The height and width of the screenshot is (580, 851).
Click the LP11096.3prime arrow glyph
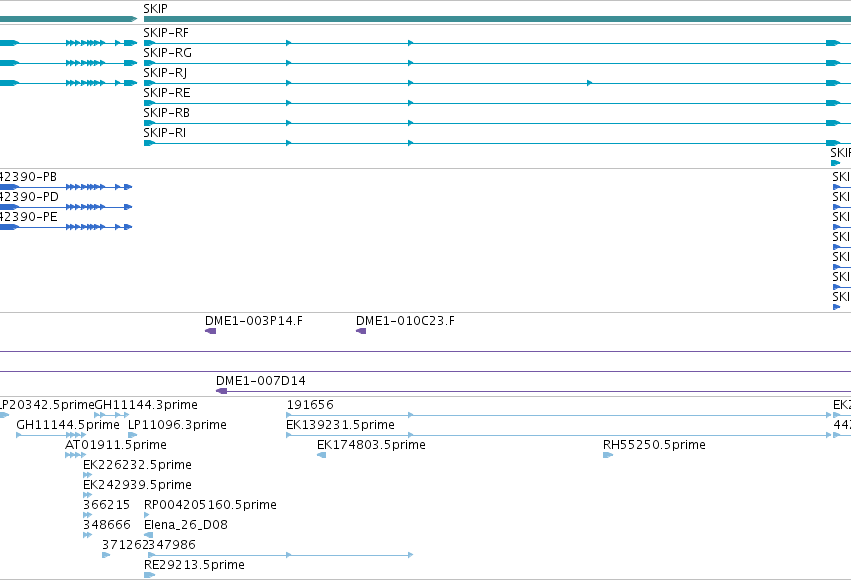point(132,435)
